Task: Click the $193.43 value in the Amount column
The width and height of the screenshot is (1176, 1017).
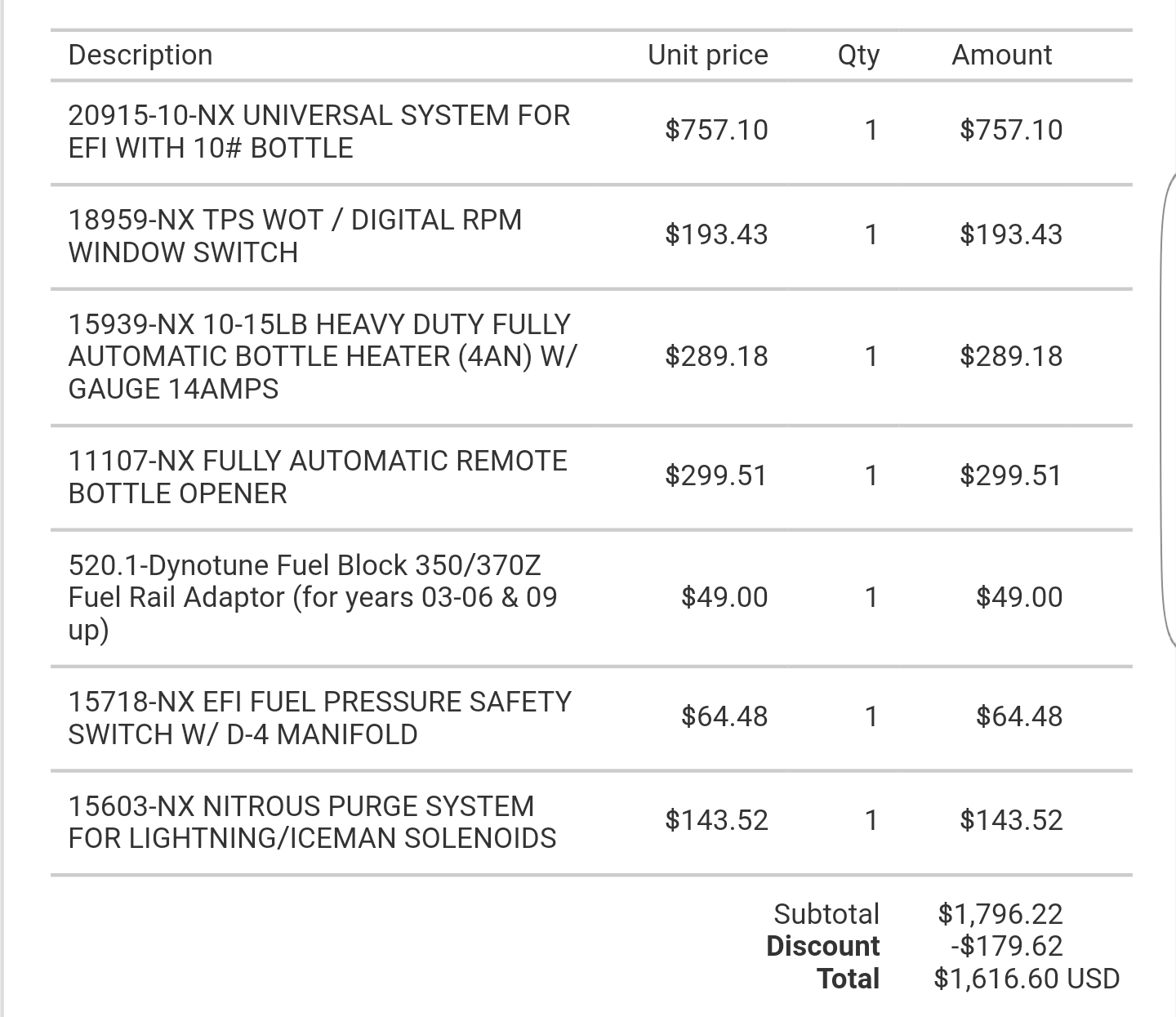Action: (1011, 234)
